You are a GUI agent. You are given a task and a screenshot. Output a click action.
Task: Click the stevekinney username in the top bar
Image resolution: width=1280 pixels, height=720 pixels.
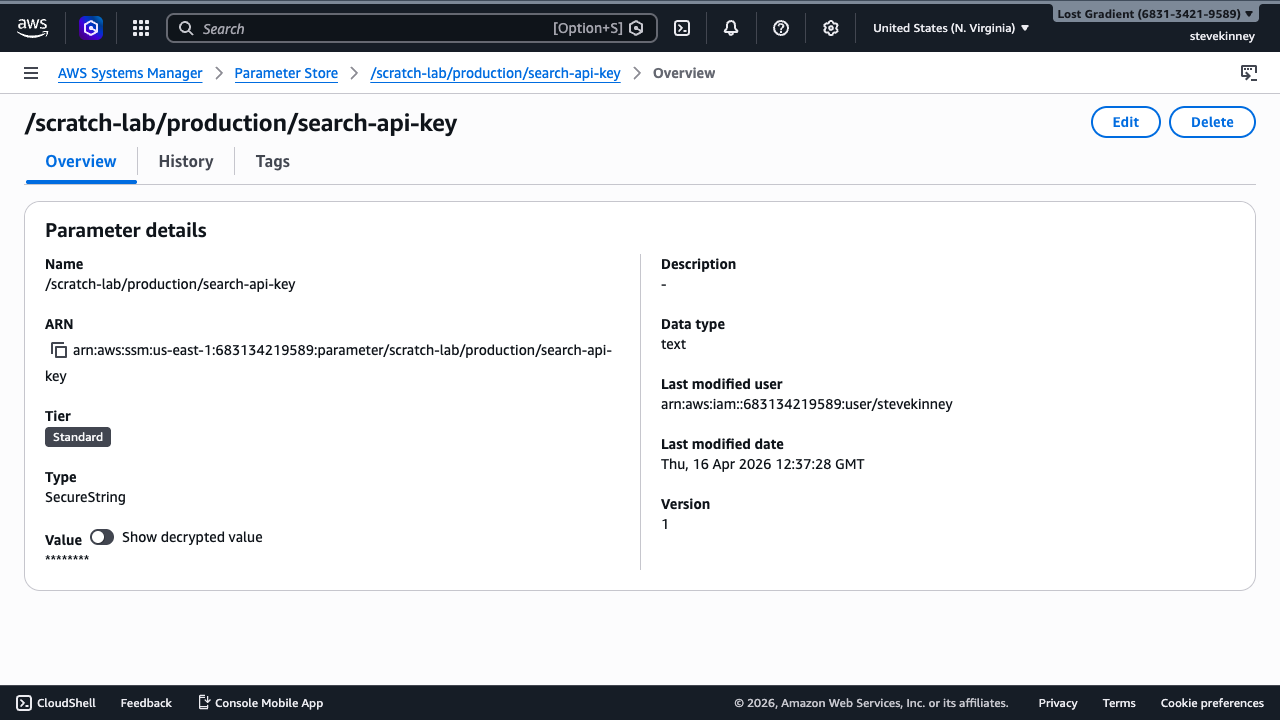click(1222, 36)
